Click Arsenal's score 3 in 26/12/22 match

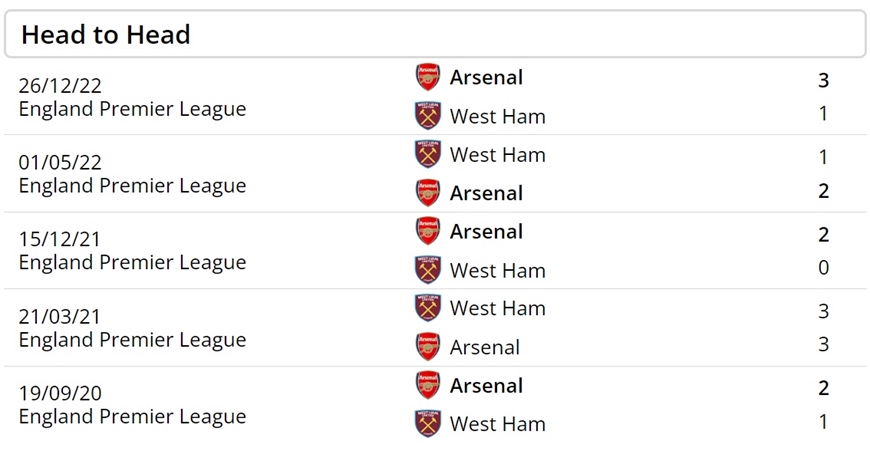point(823,80)
